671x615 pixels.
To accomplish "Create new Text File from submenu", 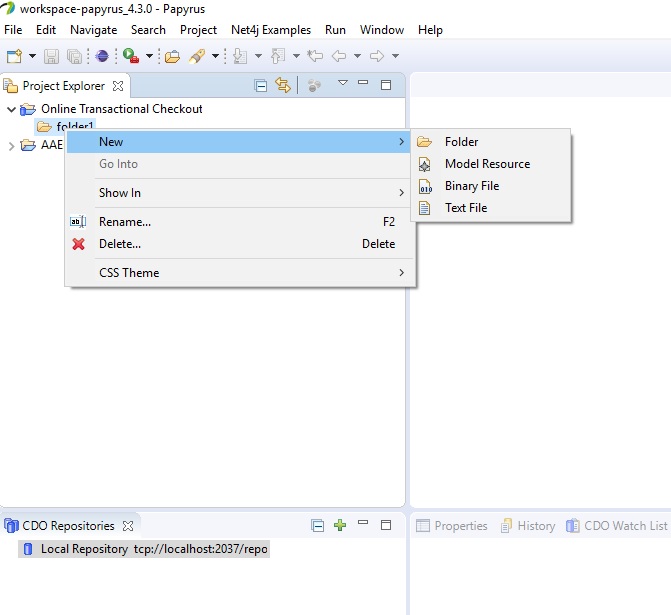I will coord(491,208).
